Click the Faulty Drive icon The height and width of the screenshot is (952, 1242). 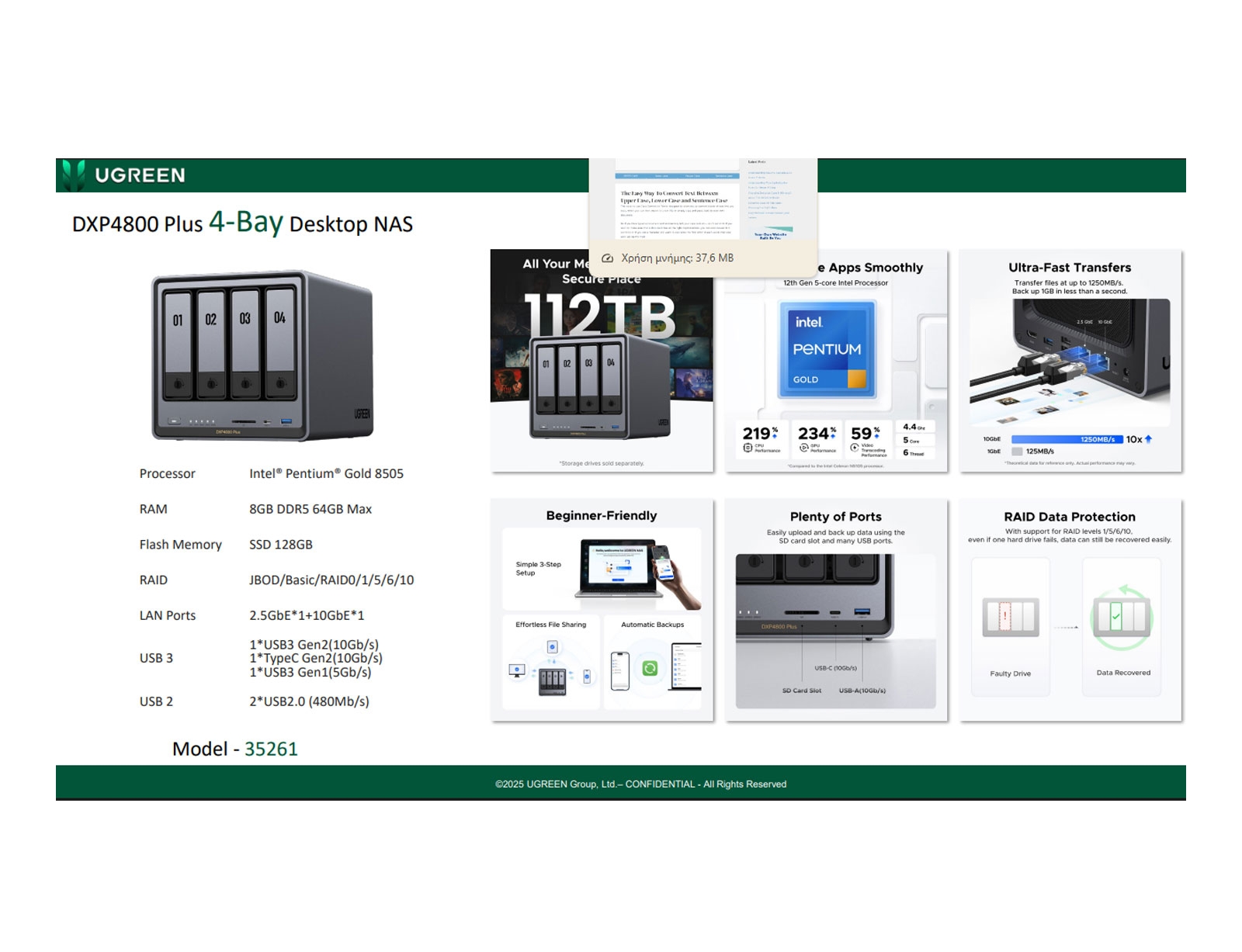1010,617
